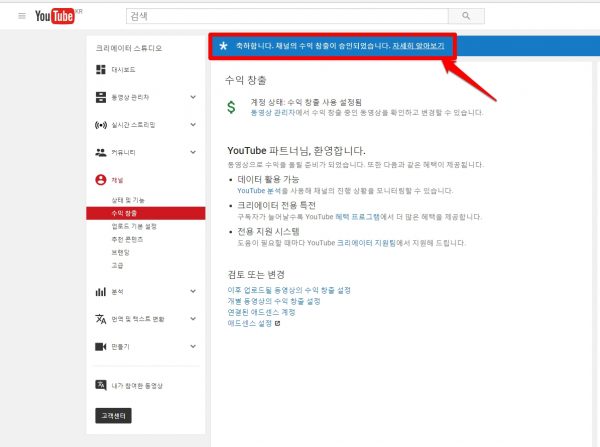Click the 커뮤니티 community people icon
The image size is (600, 447).
coord(101,152)
